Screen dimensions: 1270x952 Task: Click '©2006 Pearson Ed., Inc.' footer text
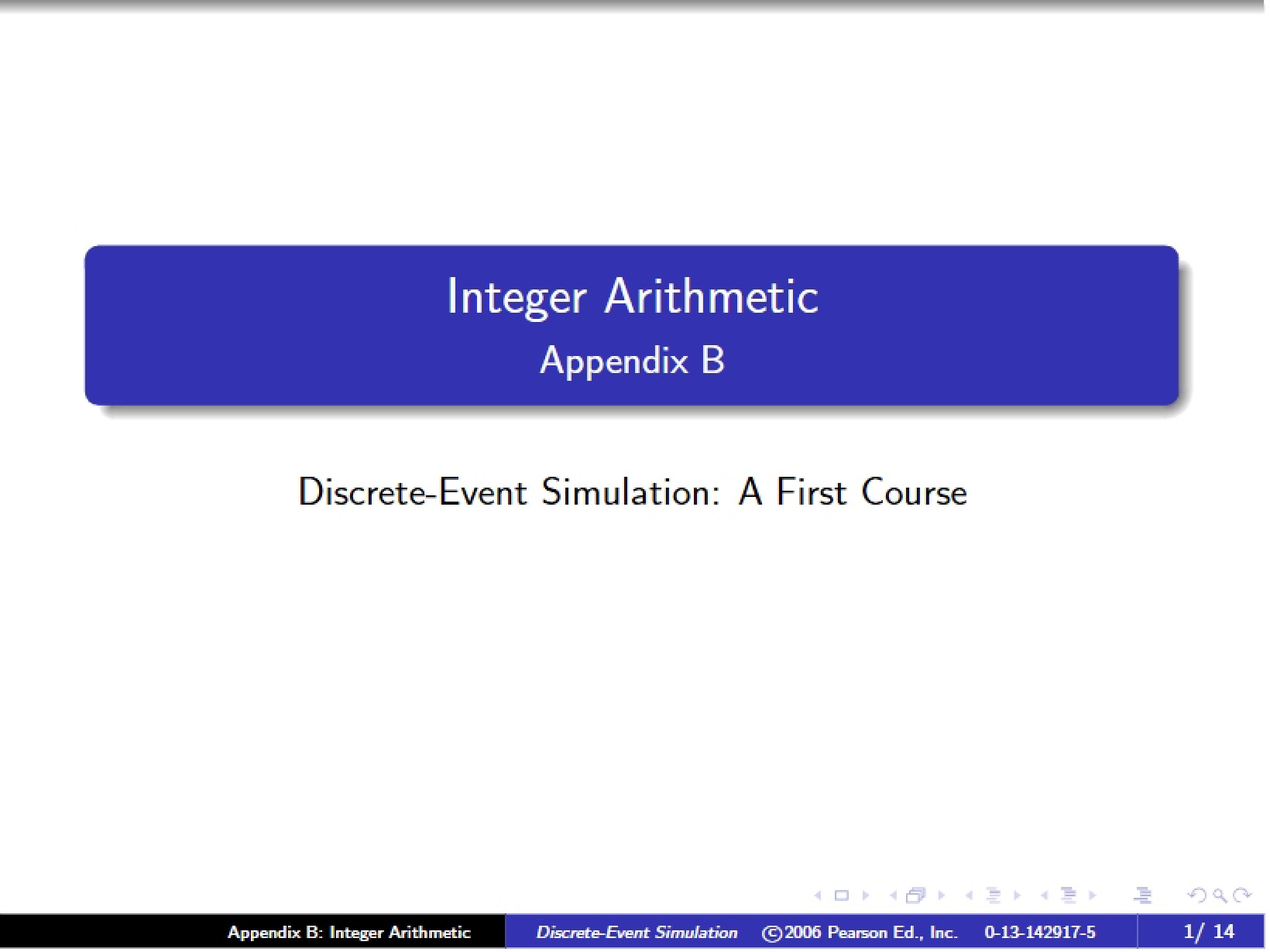(860, 933)
